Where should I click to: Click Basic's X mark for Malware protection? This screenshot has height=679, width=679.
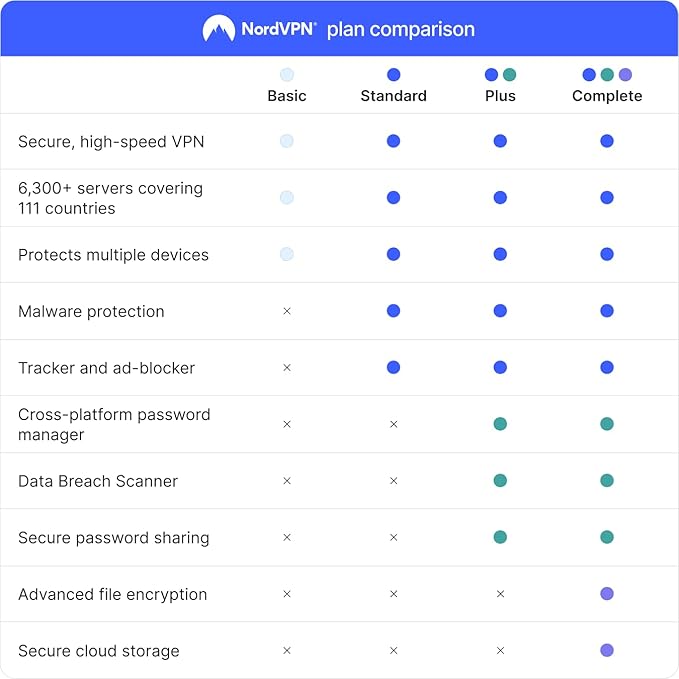coord(287,311)
